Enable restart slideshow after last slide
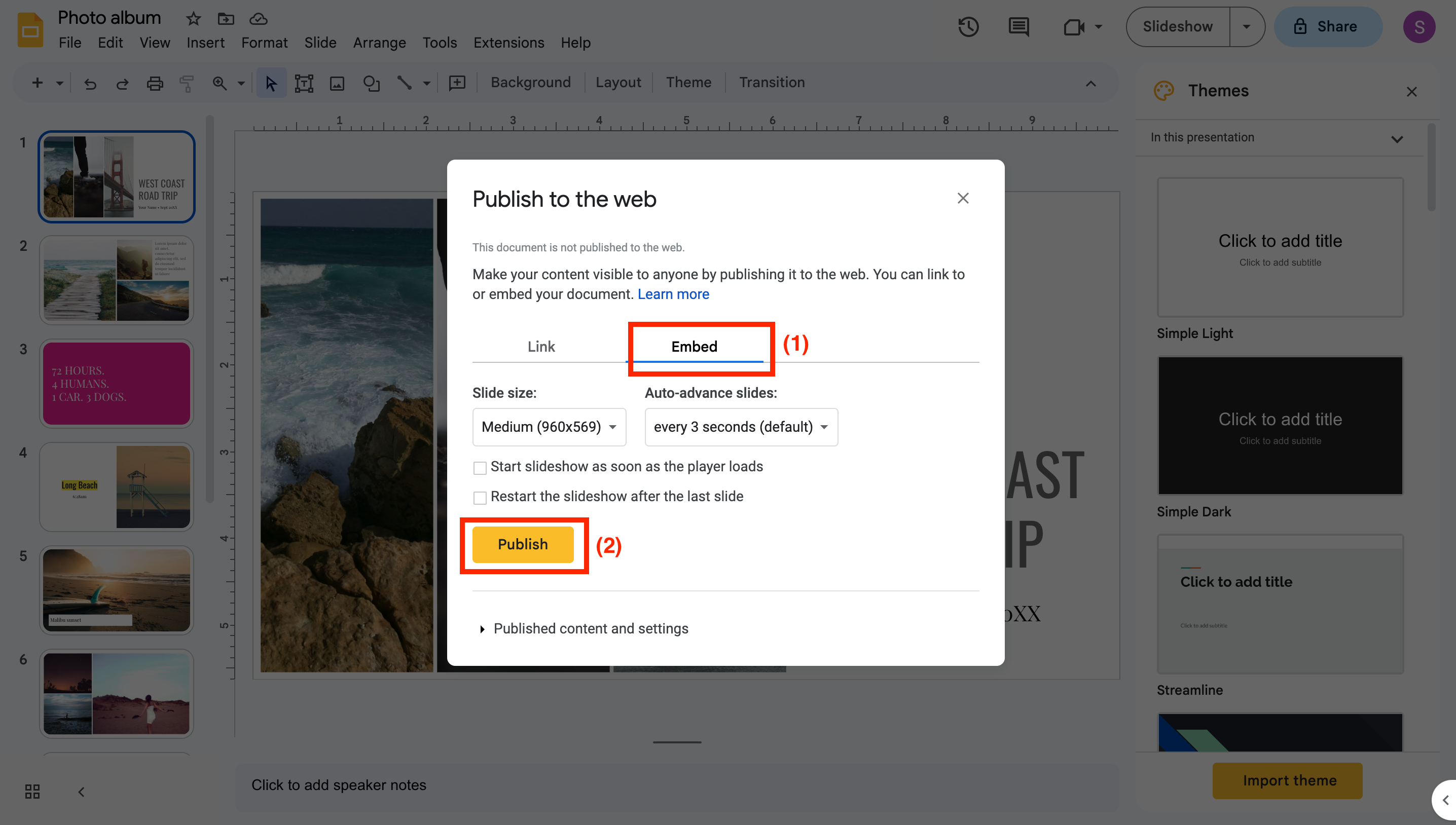Image resolution: width=1456 pixels, height=825 pixels. click(480, 498)
